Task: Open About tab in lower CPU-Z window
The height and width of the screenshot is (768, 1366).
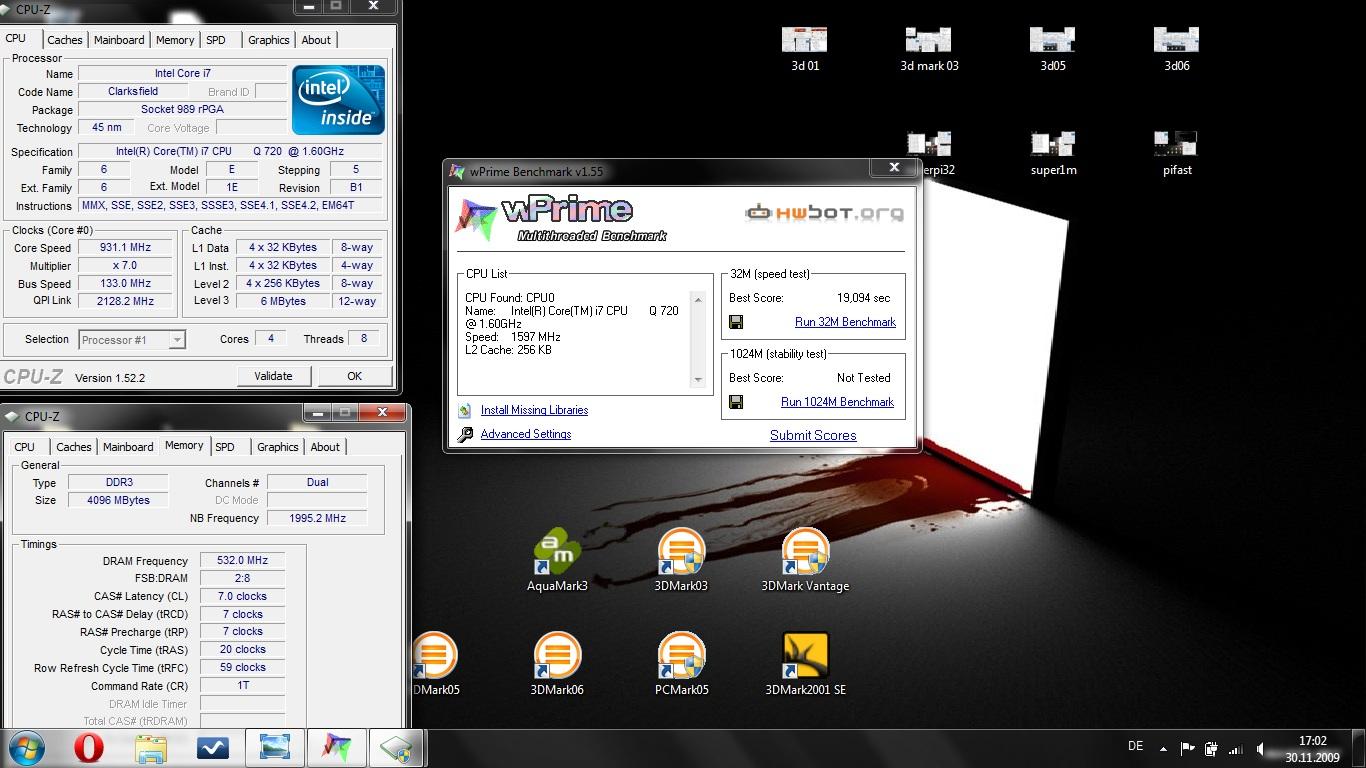Action: tap(325, 447)
